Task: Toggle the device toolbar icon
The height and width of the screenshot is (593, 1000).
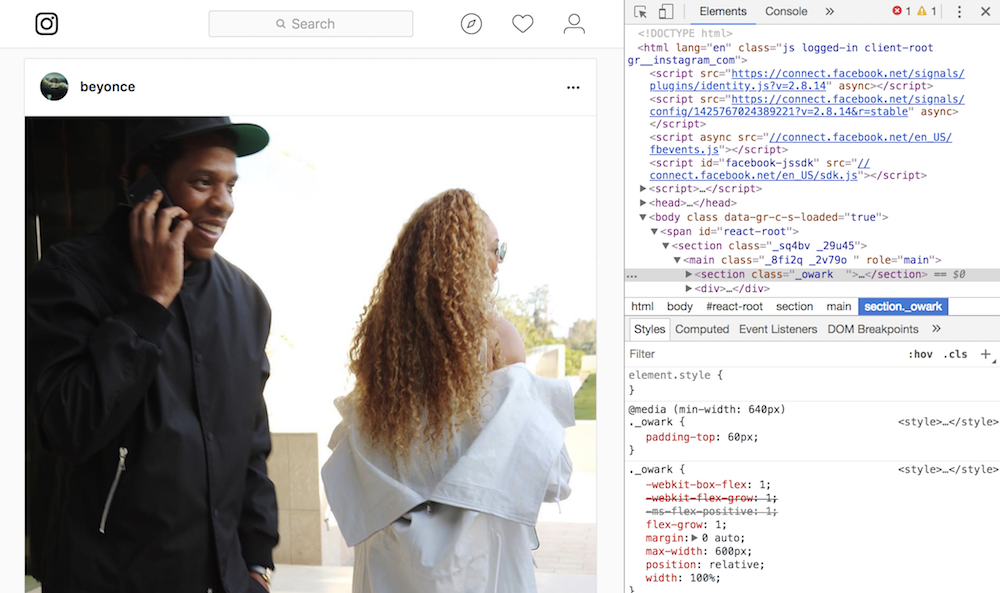Action: [666, 11]
